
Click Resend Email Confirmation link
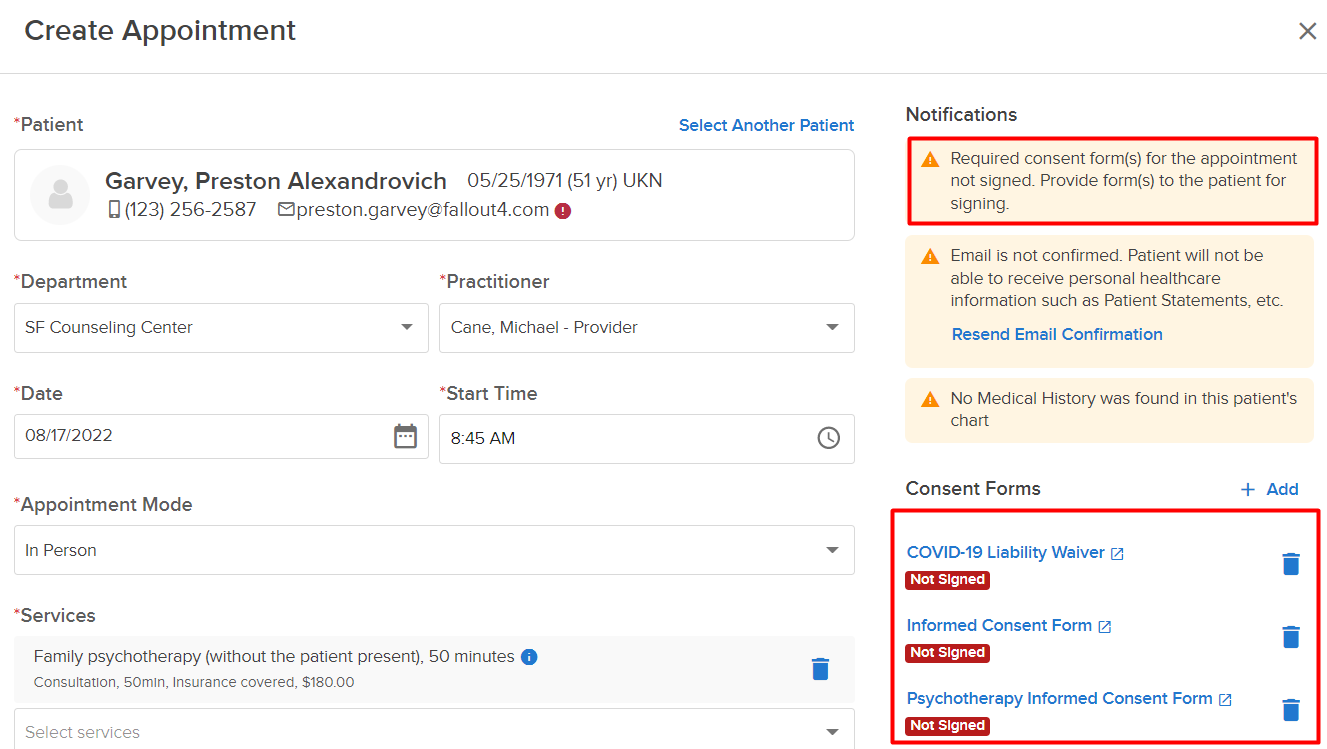(1057, 334)
